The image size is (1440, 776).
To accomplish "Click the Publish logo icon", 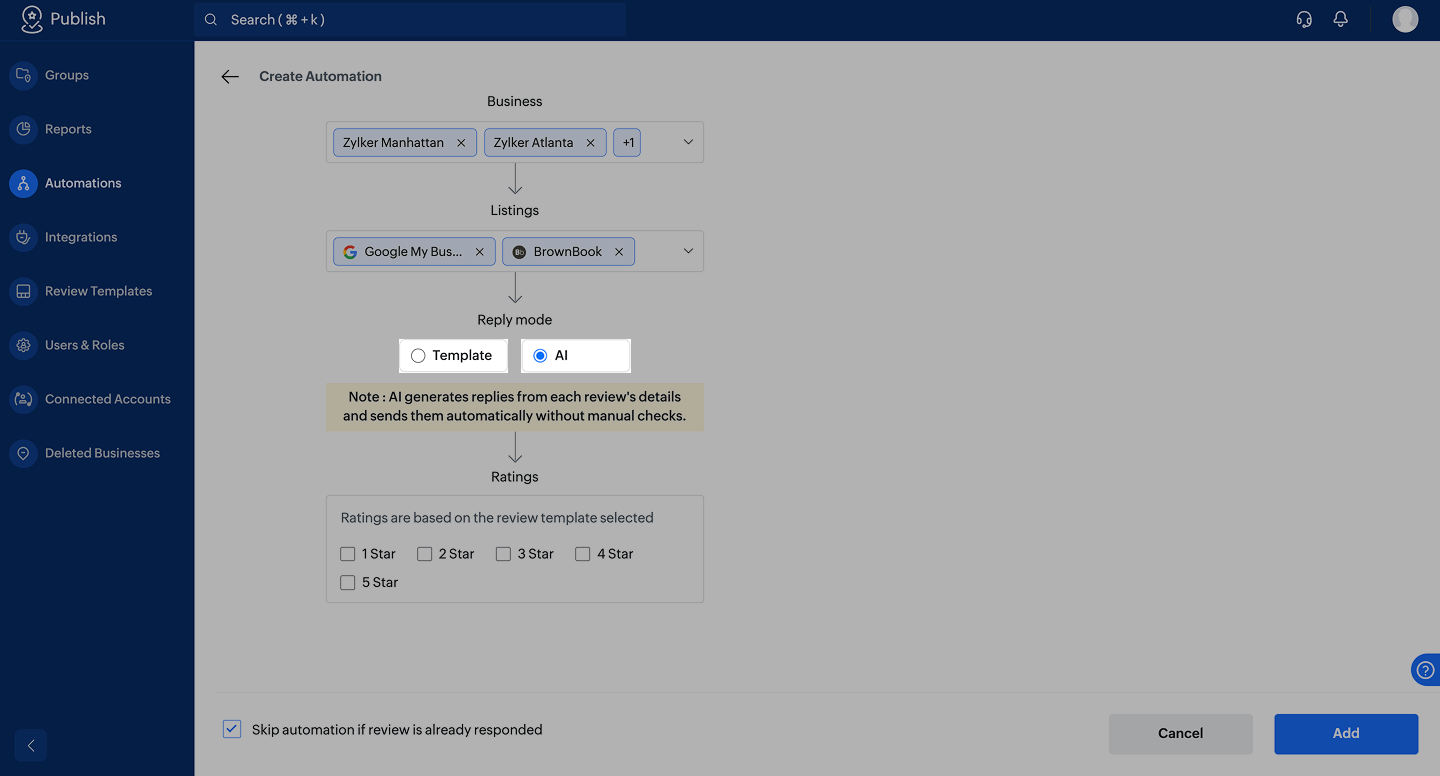I will [31, 19].
